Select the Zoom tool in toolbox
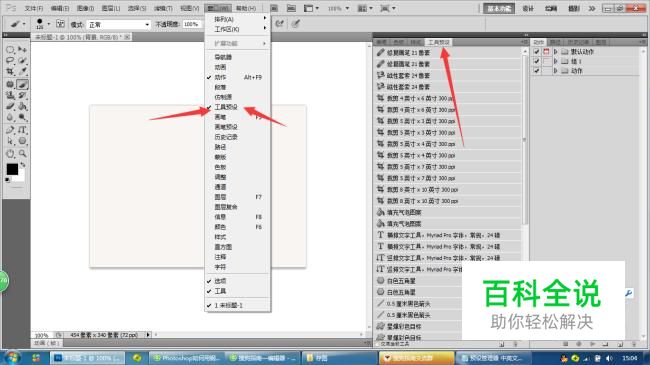The width and height of the screenshot is (650, 365). point(22,154)
